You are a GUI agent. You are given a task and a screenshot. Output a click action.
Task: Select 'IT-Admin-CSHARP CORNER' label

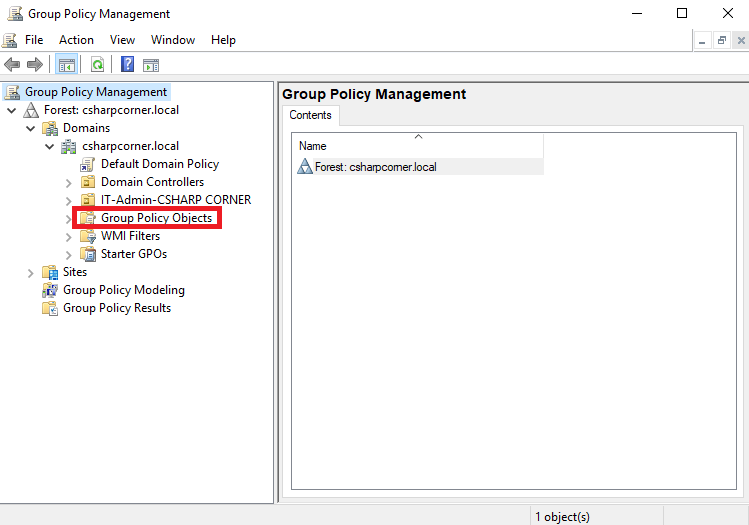pyautogui.click(x=176, y=200)
